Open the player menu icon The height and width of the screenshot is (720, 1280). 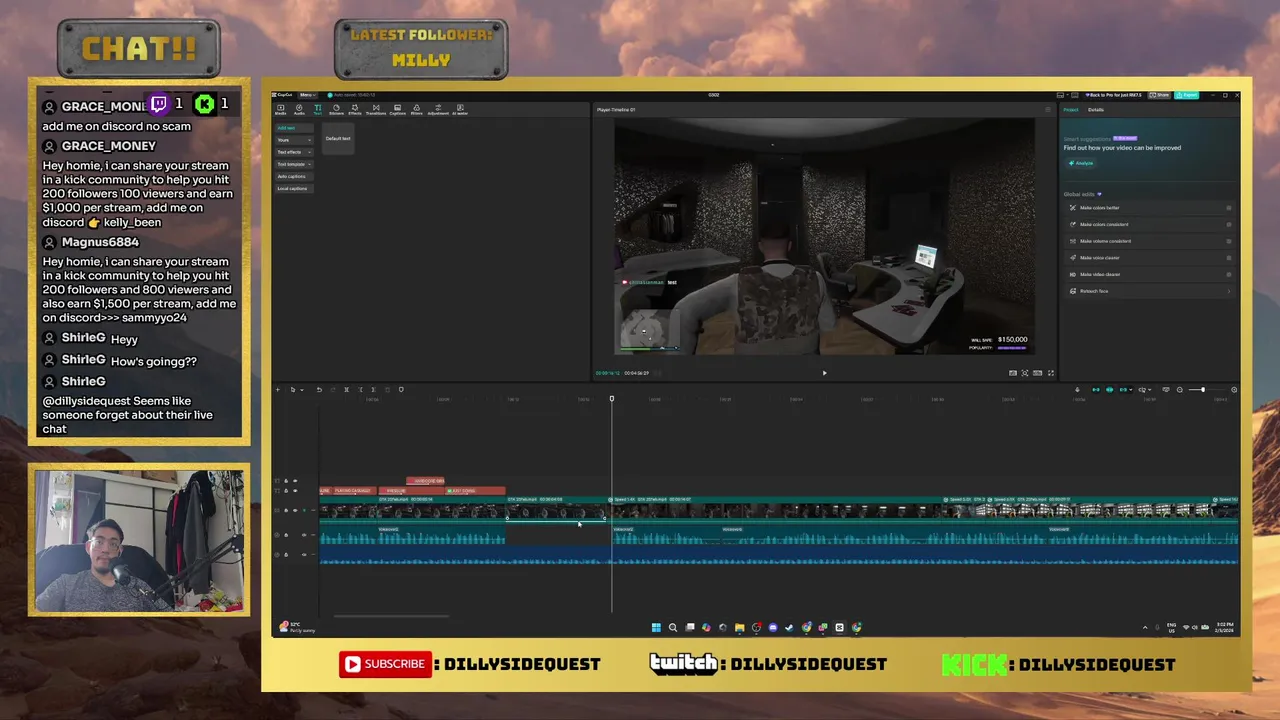[x=1048, y=109]
